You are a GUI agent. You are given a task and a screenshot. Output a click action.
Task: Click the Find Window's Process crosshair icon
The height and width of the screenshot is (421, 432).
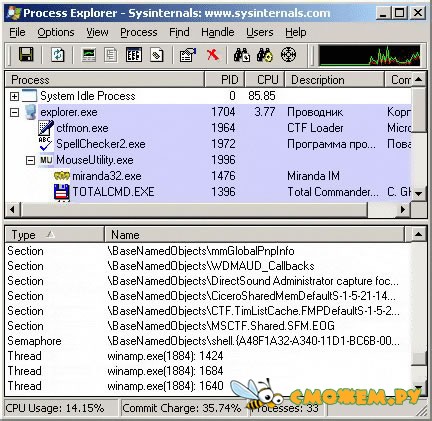click(288, 55)
